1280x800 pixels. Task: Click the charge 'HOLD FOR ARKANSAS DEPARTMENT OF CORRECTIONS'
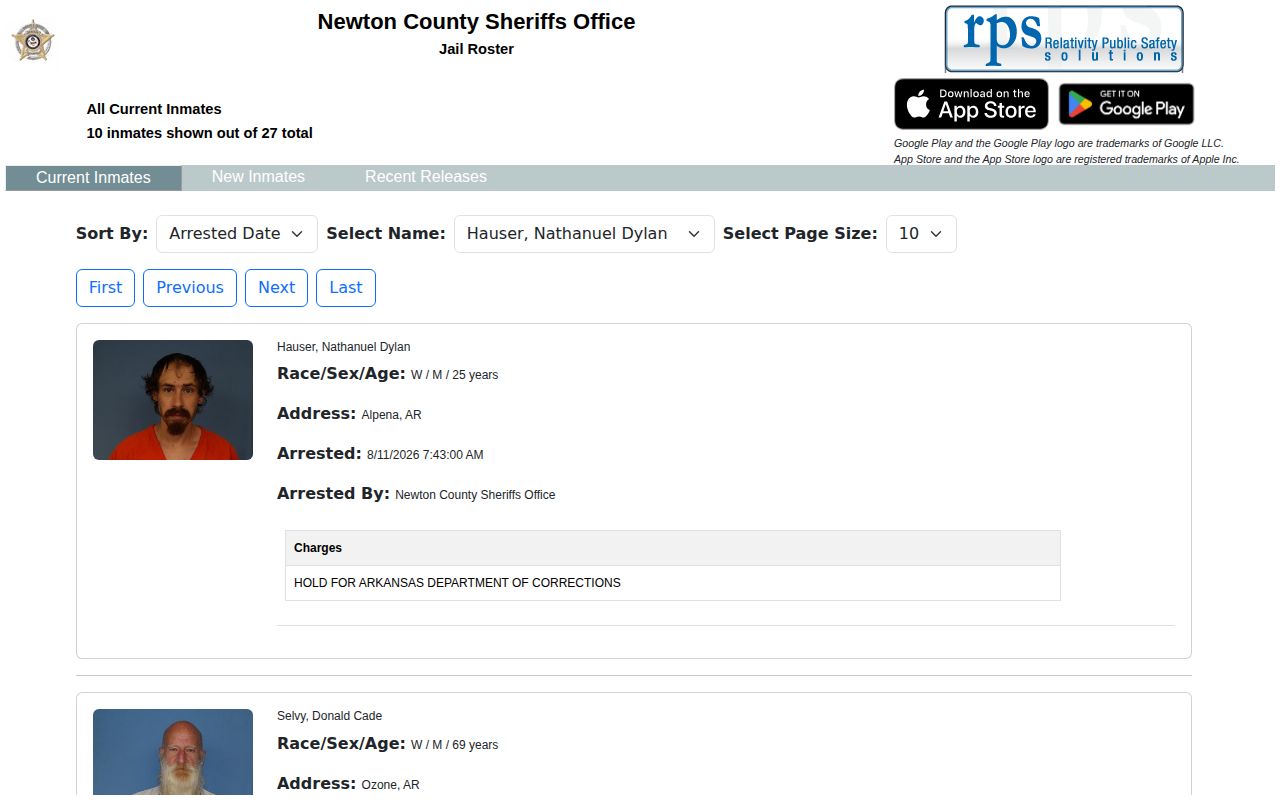click(x=457, y=583)
